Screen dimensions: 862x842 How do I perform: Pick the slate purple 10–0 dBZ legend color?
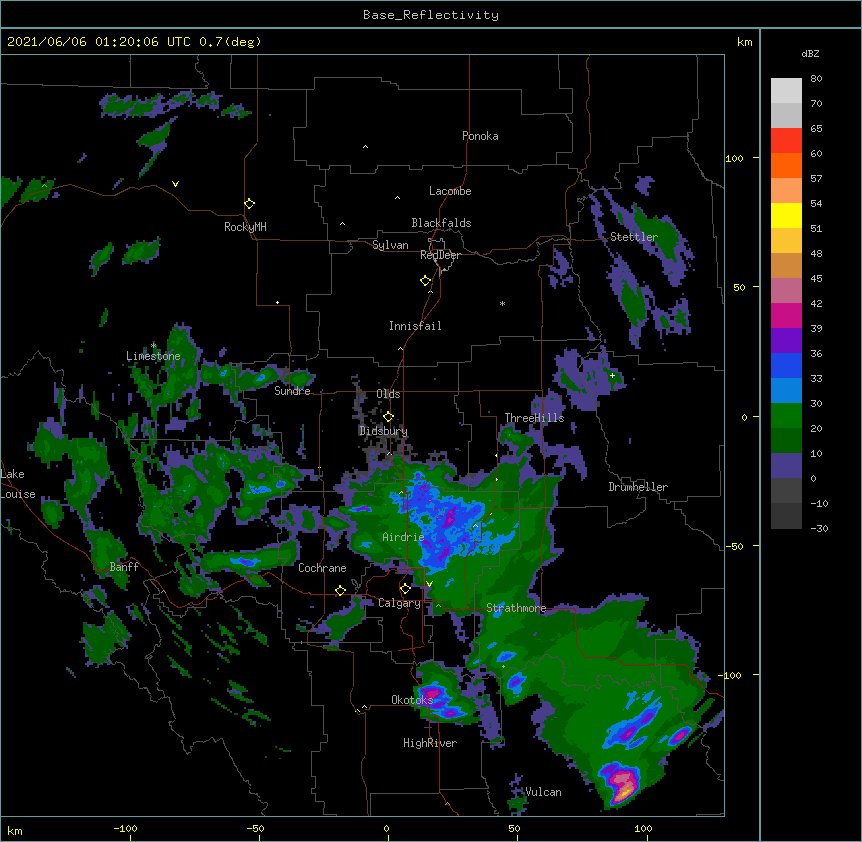point(786,466)
